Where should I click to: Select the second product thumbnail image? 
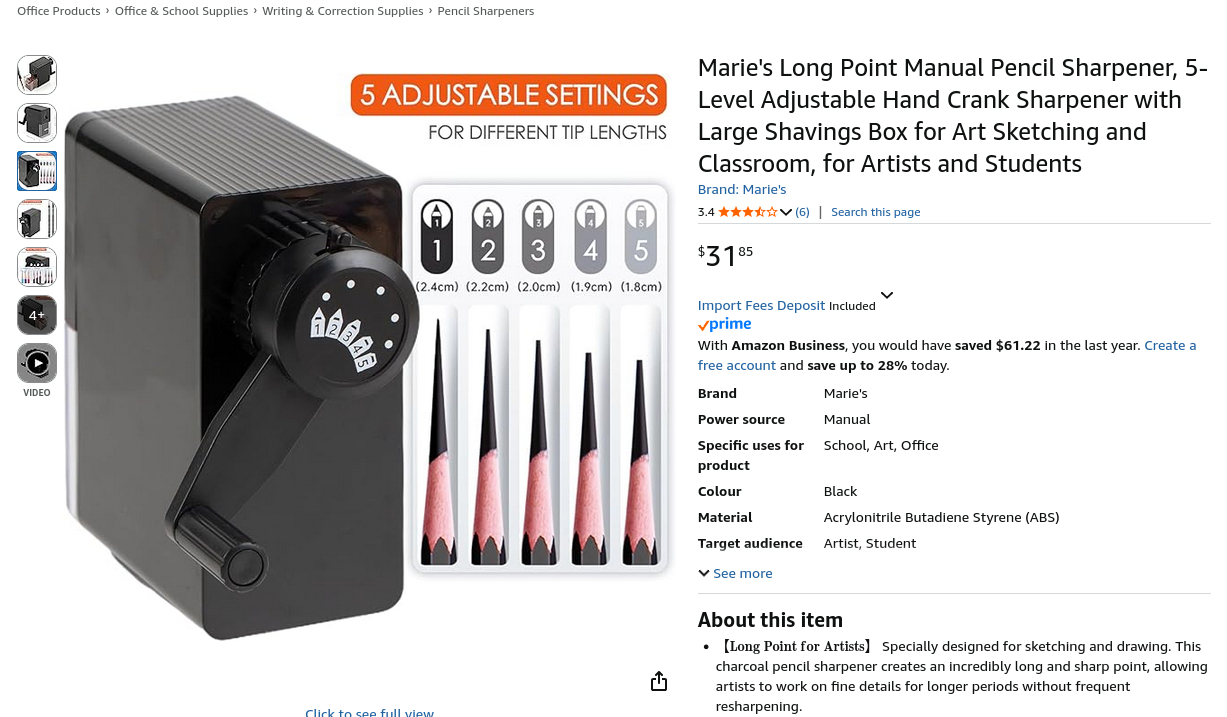click(37, 123)
